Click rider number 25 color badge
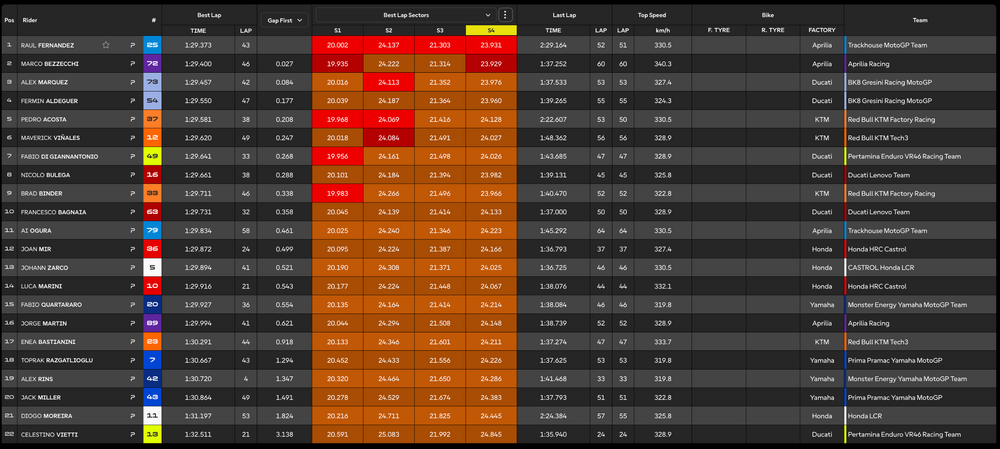Image resolution: width=1000 pixels, height=449 pixels. [152, 45]
